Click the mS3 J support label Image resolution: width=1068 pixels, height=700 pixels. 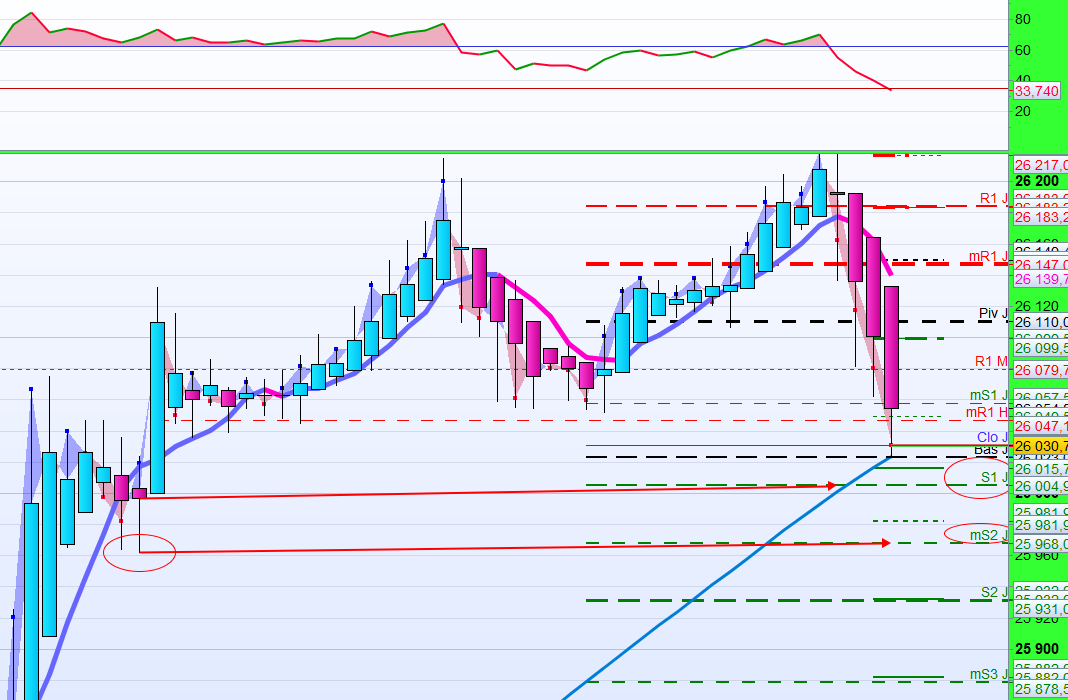(989, 674)
